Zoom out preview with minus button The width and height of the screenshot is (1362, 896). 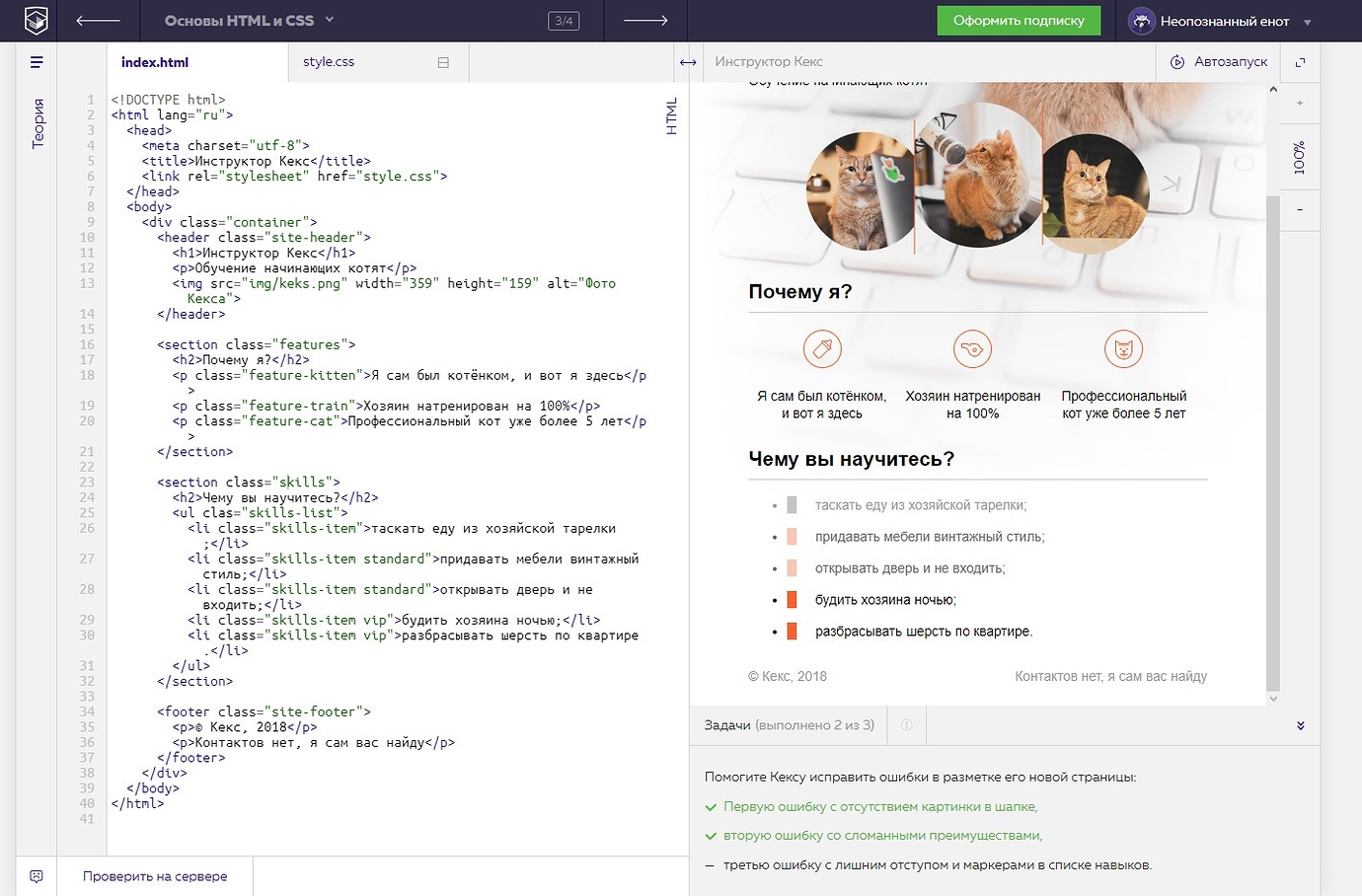pyautogui.click(x=1300, y=209)
